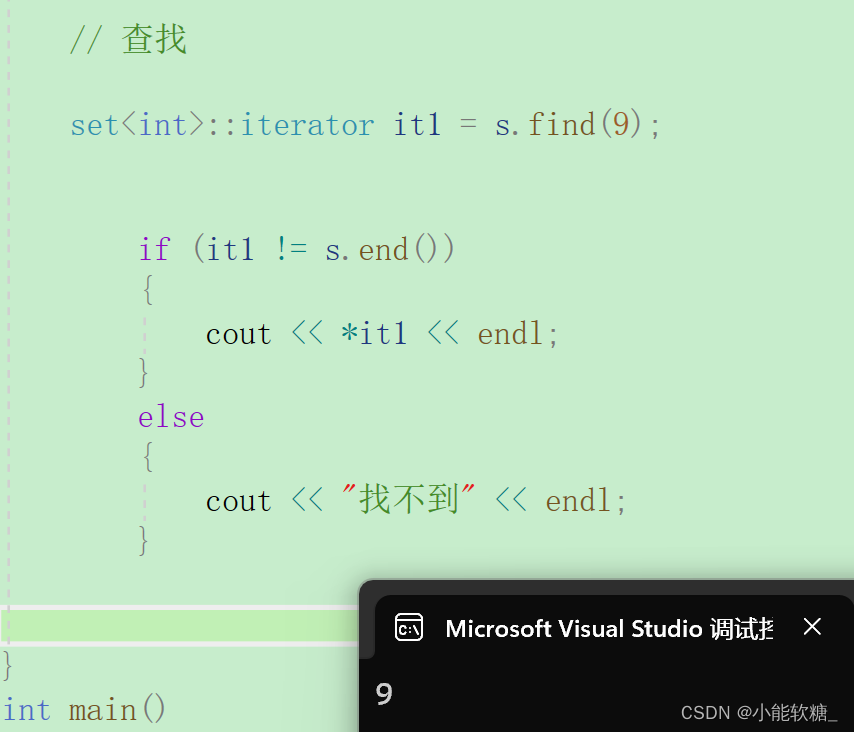Click 'set<int>::iterator' type declaration
Image resolution: width=854 pixels, height=732 pixels.
point(222,125)
